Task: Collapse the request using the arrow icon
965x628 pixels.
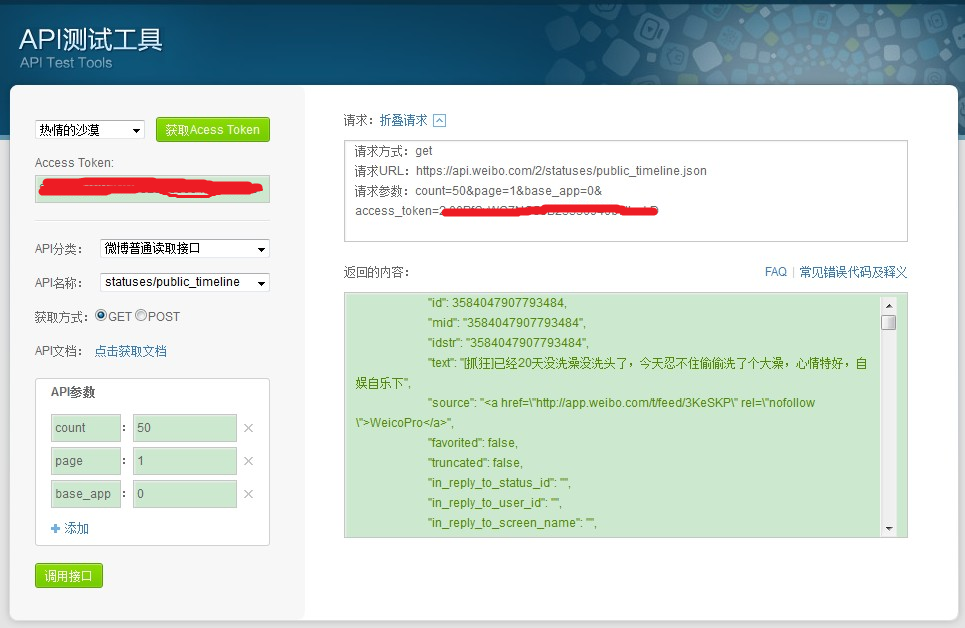Action: 439,121
